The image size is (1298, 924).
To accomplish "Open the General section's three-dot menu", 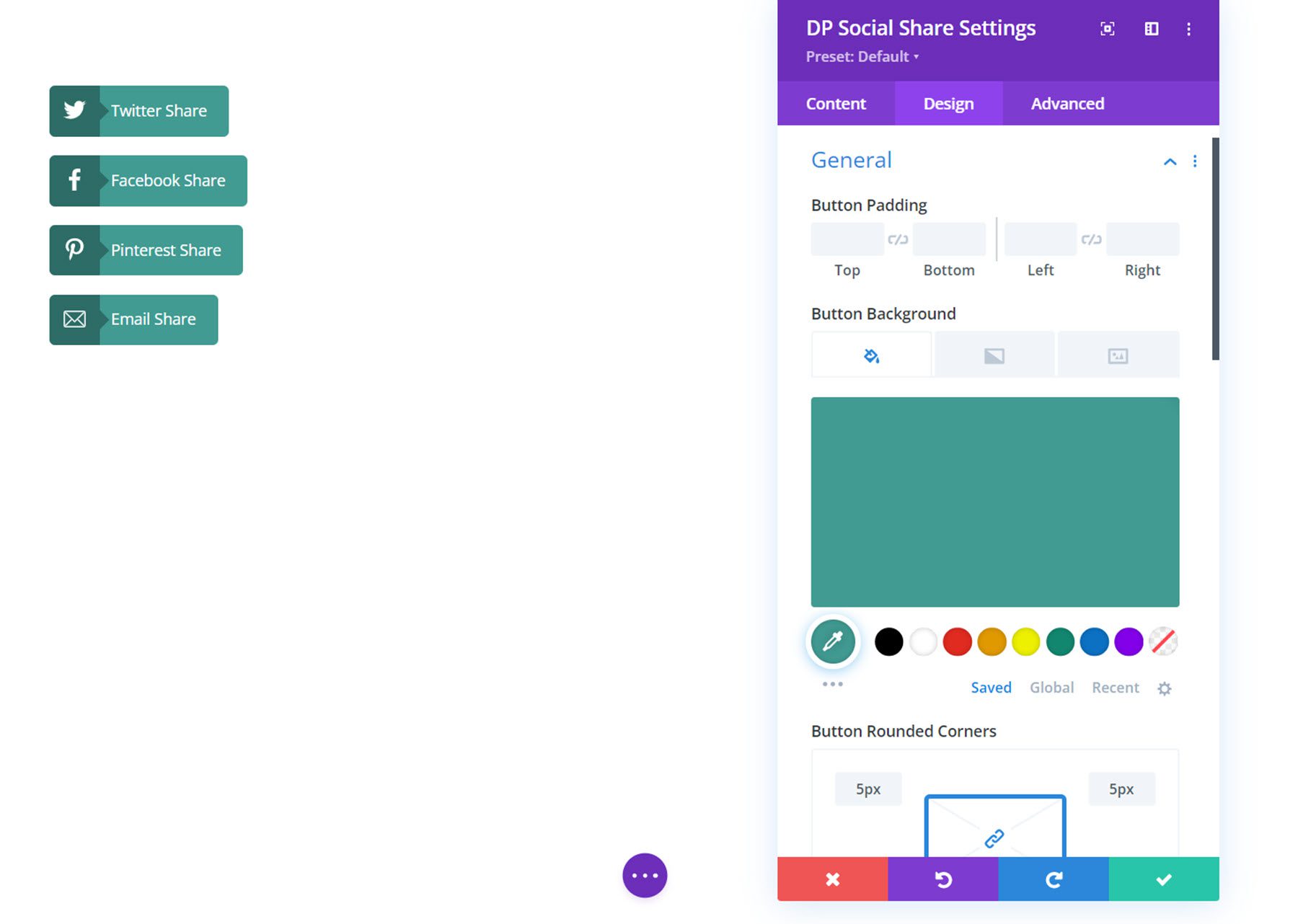I will [1195, 161].
